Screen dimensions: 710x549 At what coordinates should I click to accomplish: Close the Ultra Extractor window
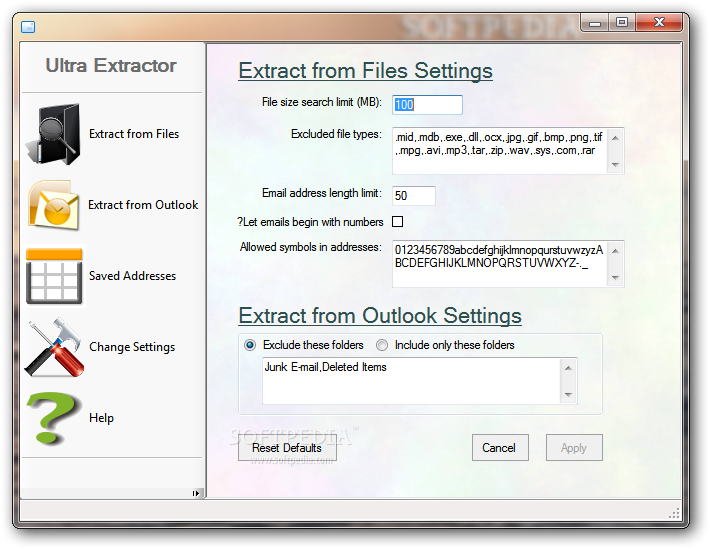tap(659, 23)
